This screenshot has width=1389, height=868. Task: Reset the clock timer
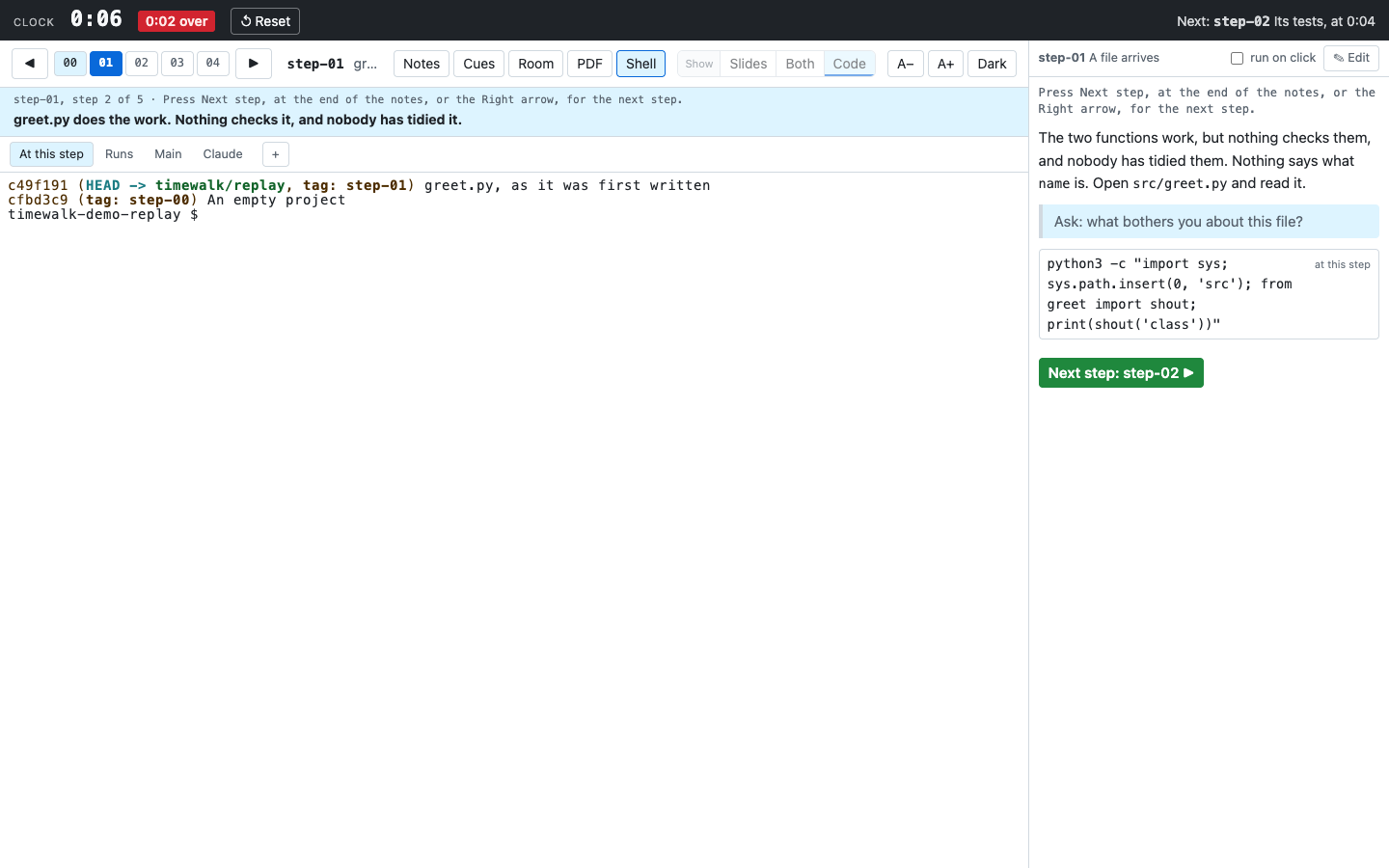pos(265,21)
